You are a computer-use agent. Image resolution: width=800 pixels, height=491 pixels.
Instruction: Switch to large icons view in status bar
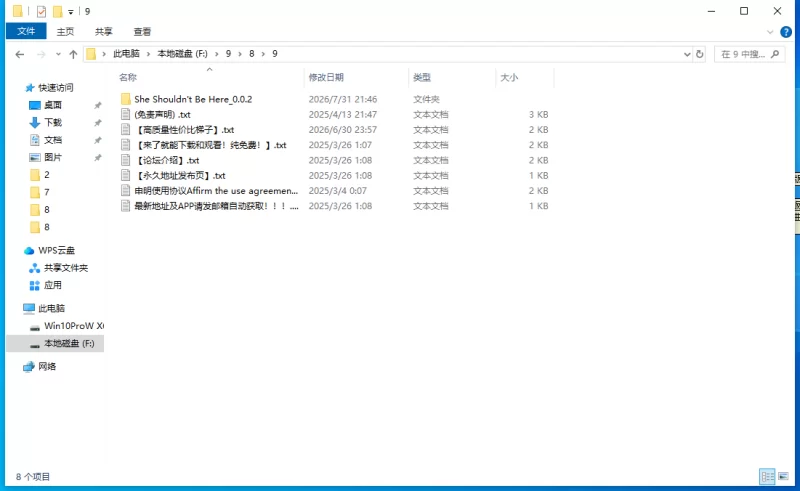tap(783, 477)
